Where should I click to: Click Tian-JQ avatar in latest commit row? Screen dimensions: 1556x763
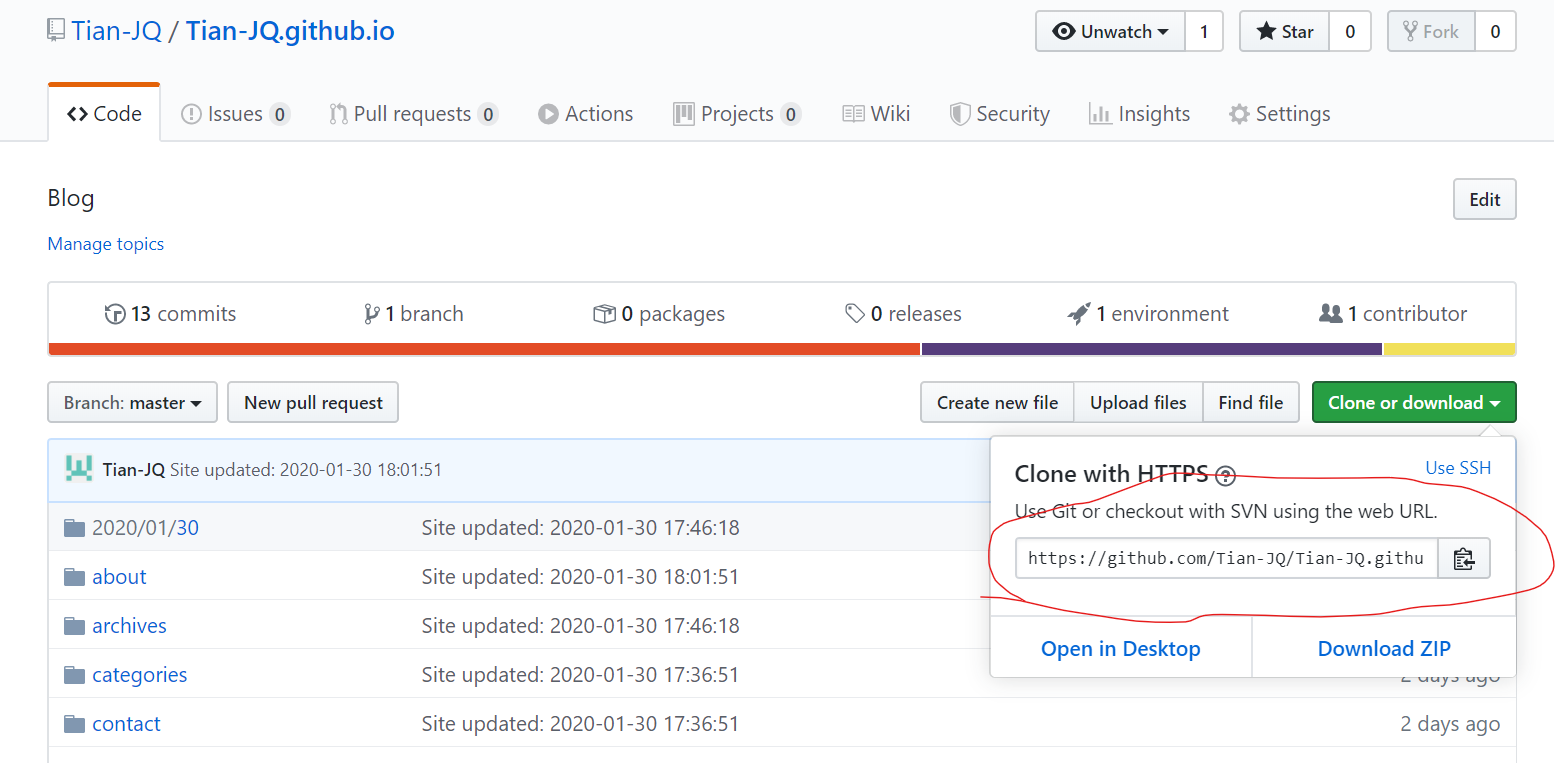coord(79,469)
